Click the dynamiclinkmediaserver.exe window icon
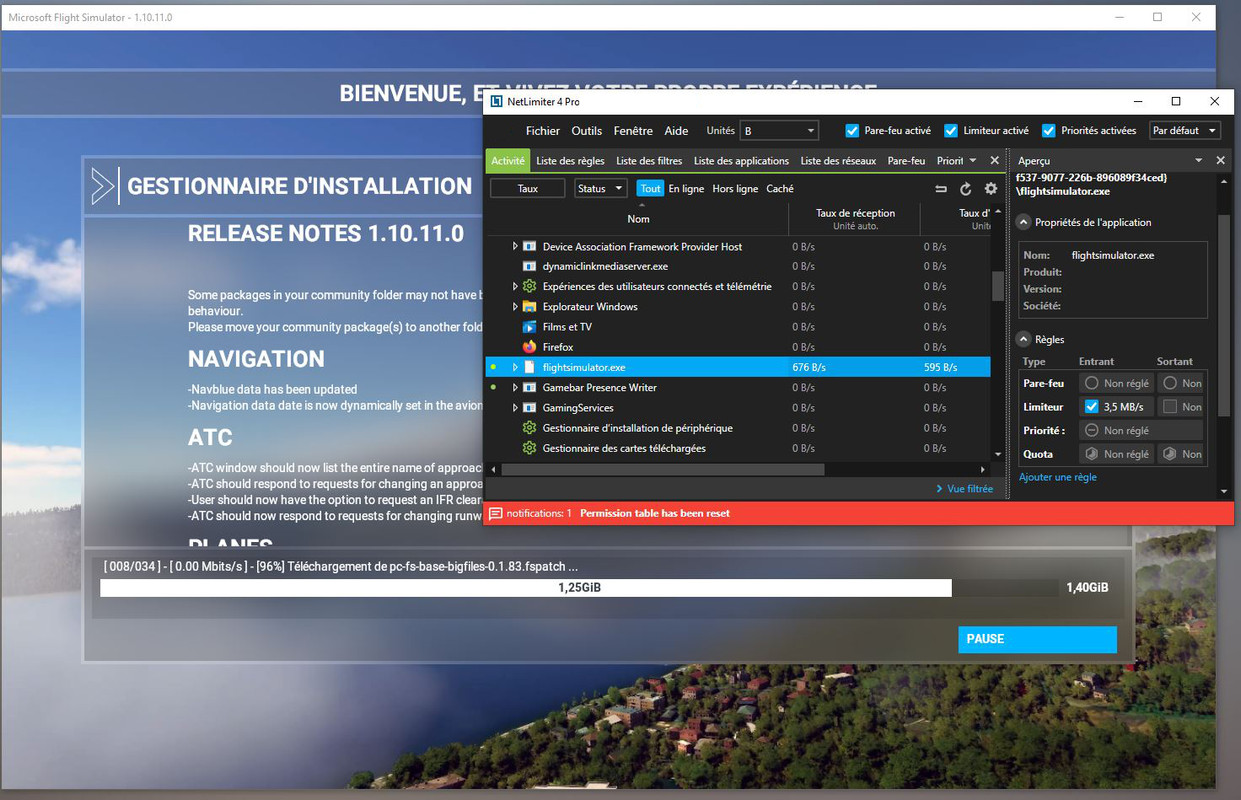 [x=530, y=266]
